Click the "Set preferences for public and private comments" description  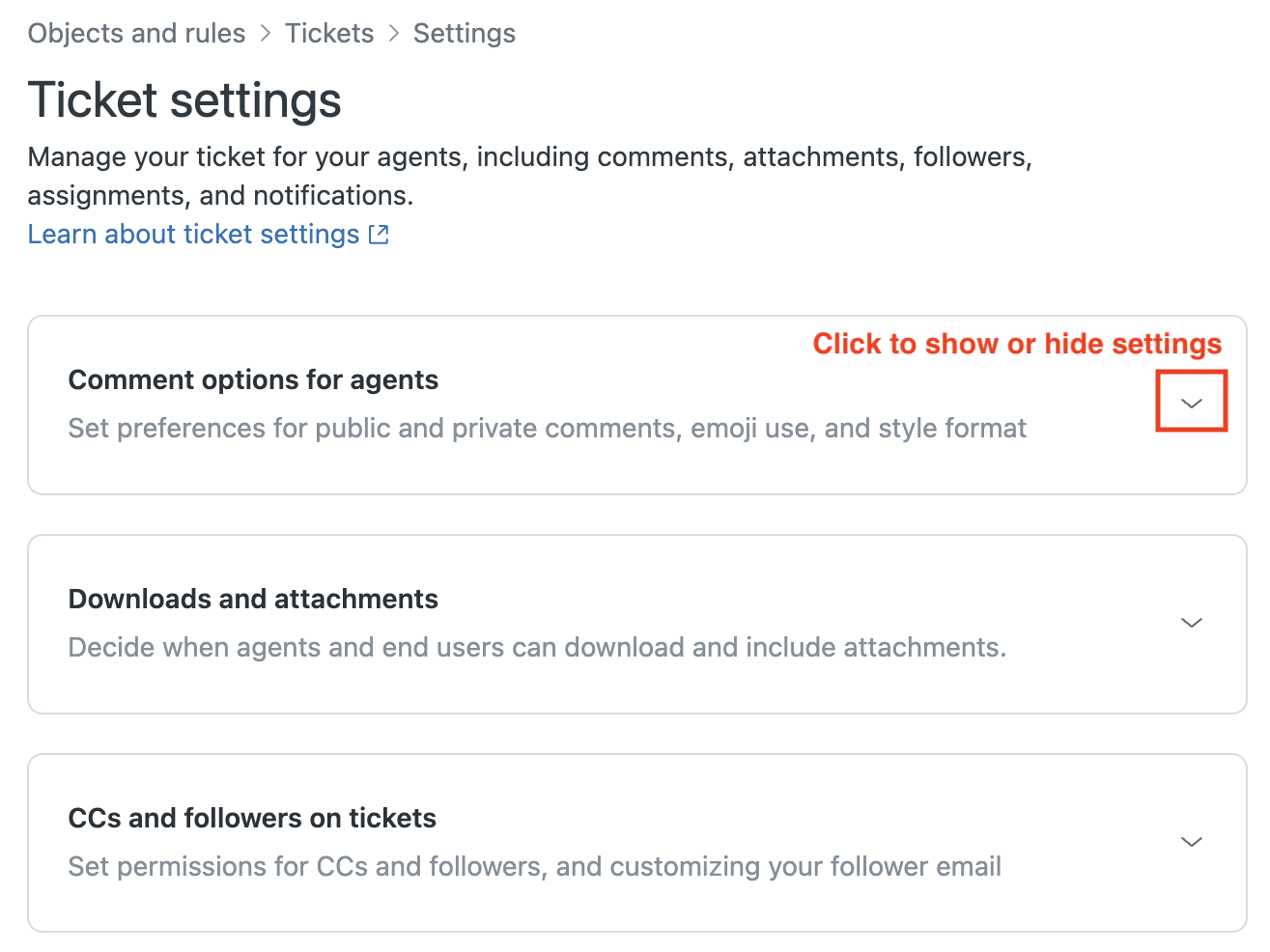coord(547,429)
